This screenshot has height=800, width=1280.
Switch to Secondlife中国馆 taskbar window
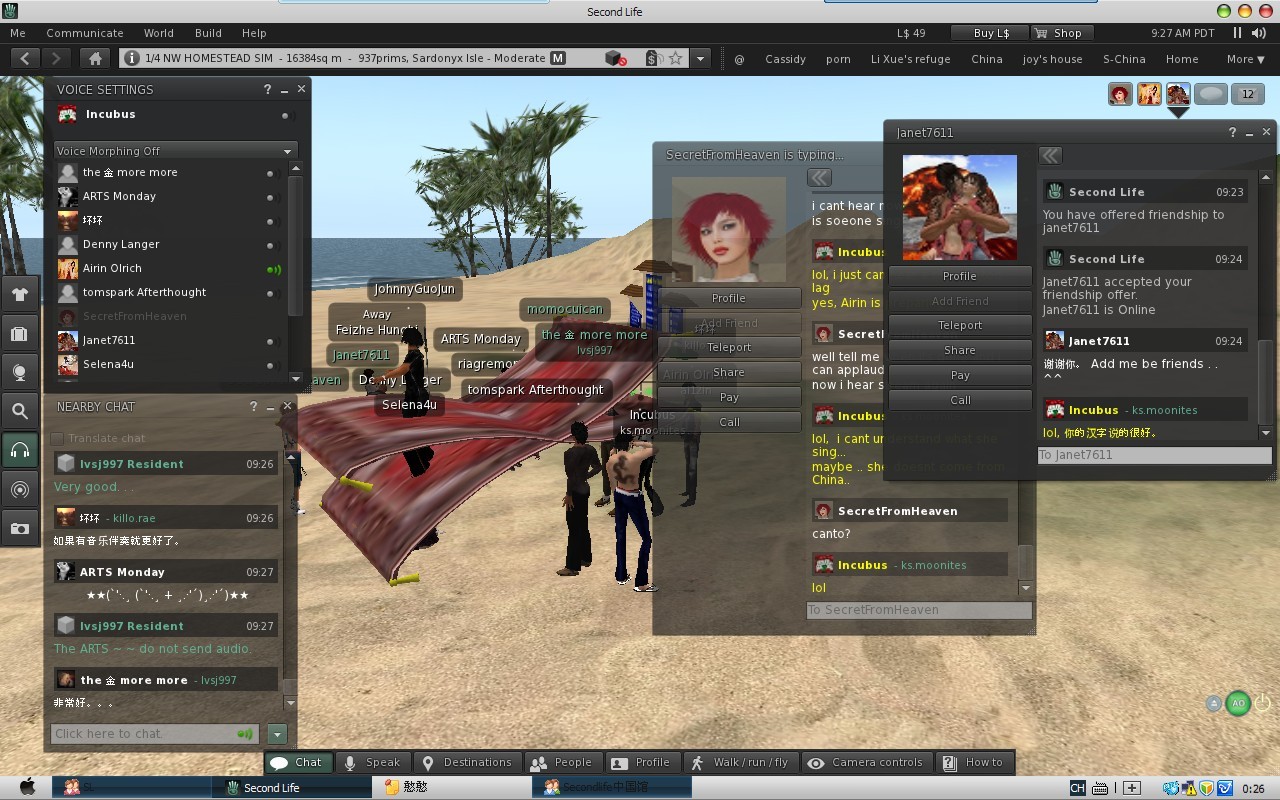(x=612, y=787)
